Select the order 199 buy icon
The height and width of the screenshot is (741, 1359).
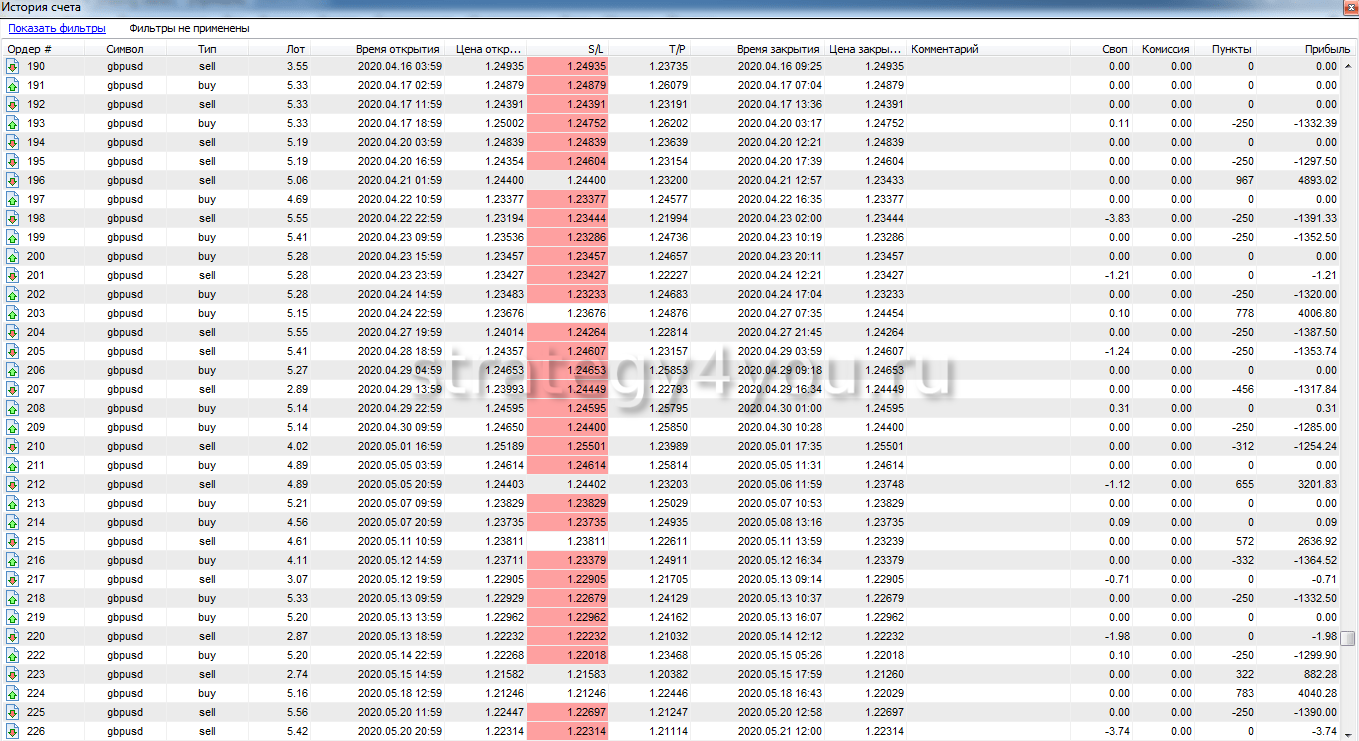(x=13, y=238)
